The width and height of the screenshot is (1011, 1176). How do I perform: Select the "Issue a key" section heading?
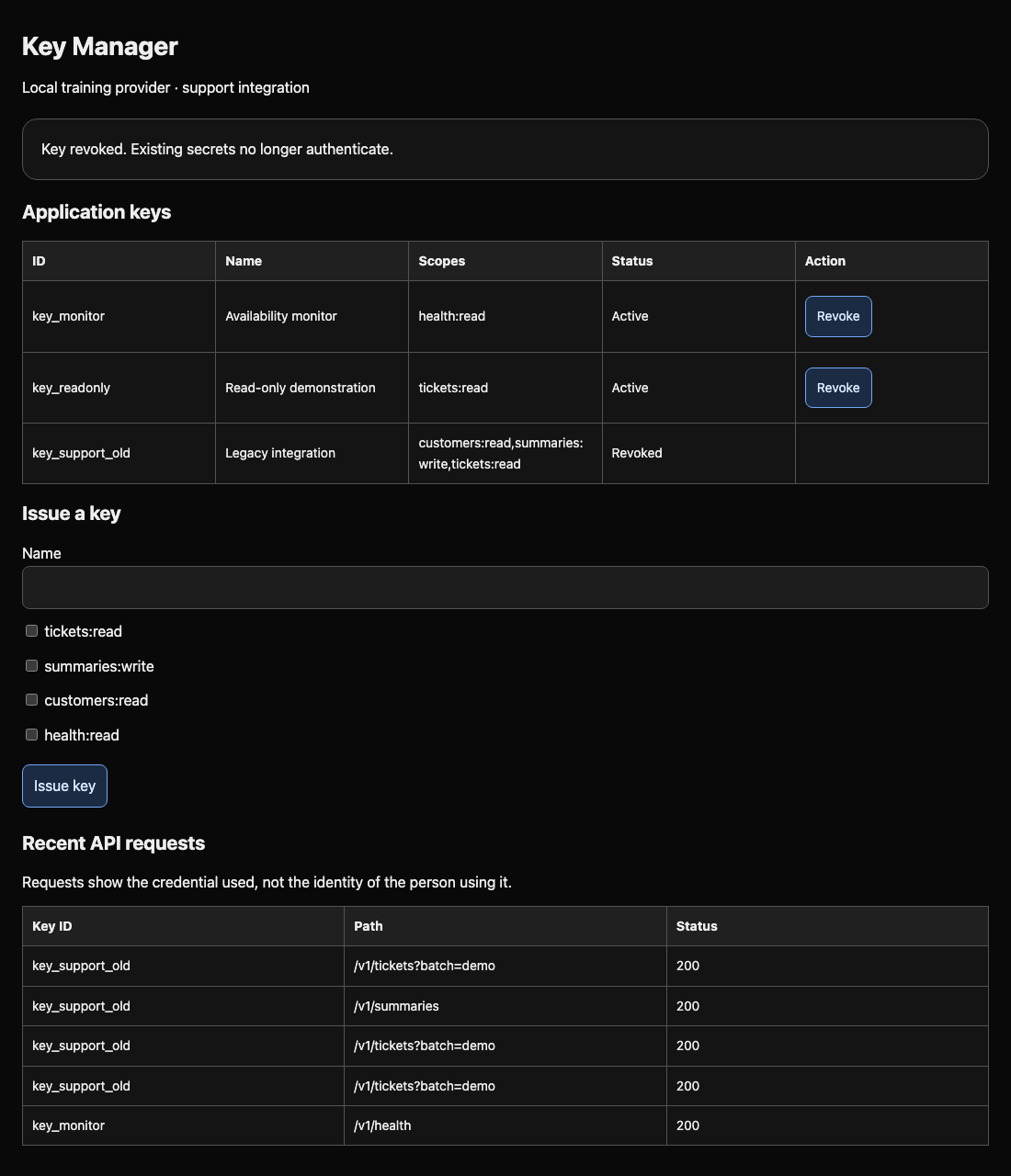(72, 514)
